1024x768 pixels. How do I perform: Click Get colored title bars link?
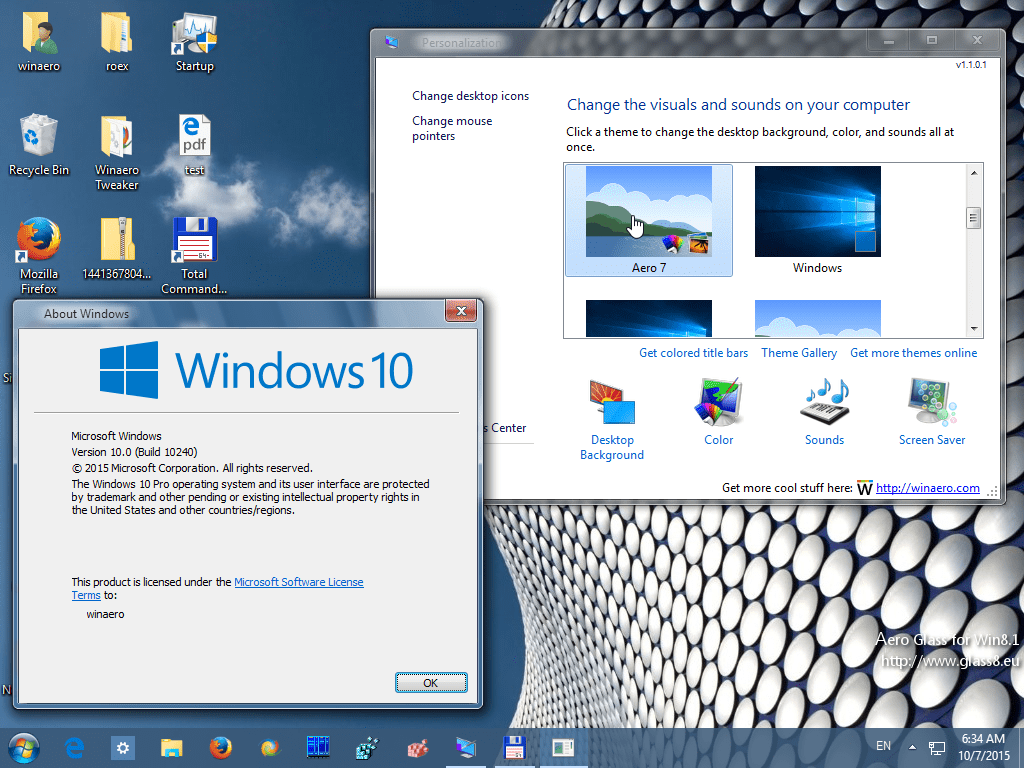click(x=693, y=353)
